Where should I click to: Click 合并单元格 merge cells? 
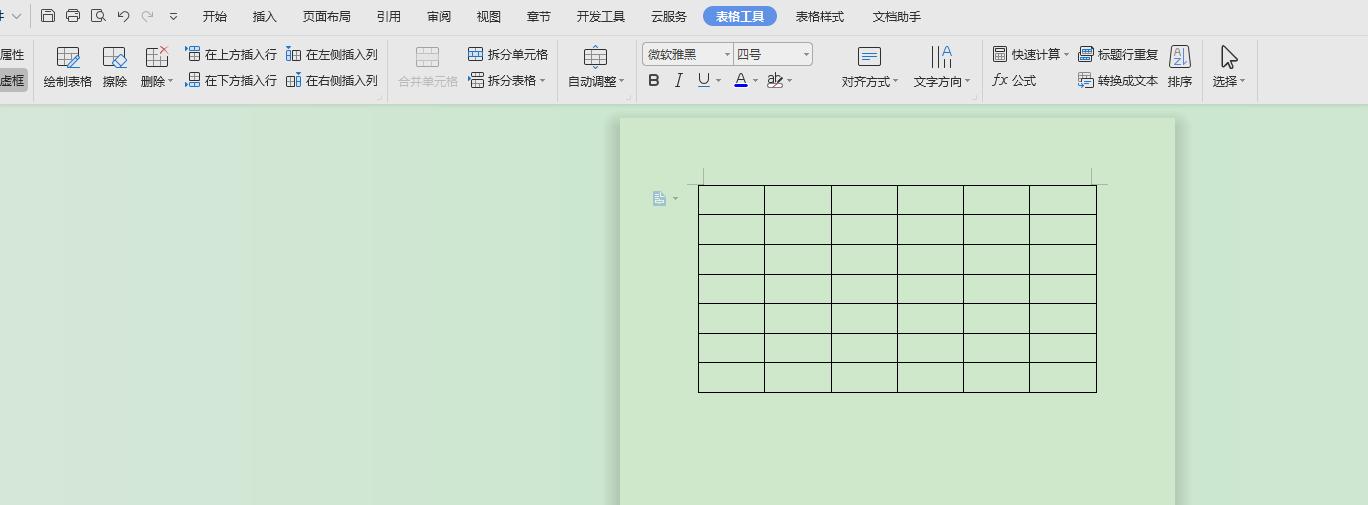(428, 67)
